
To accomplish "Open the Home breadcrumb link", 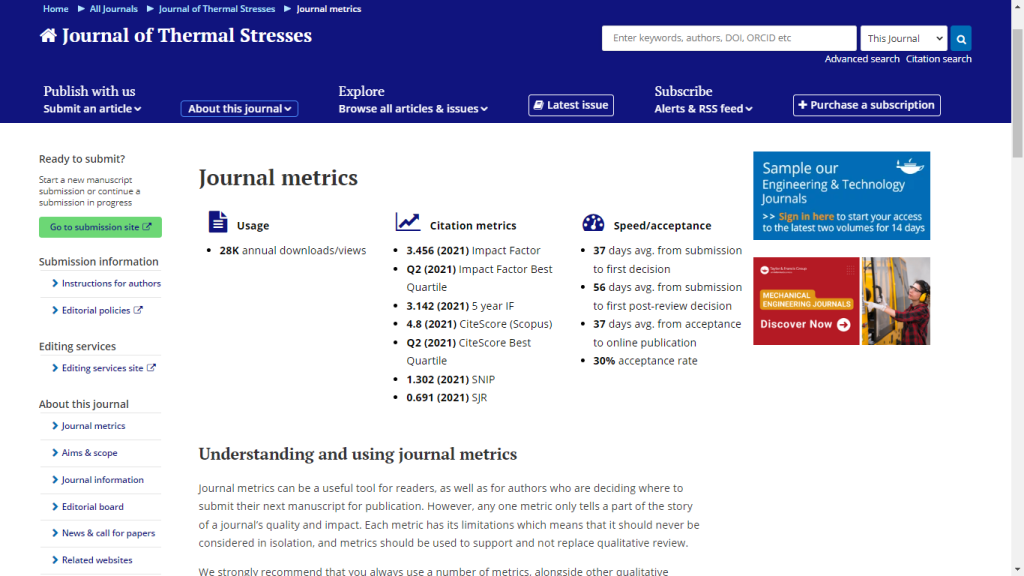I will coord(56,8).
